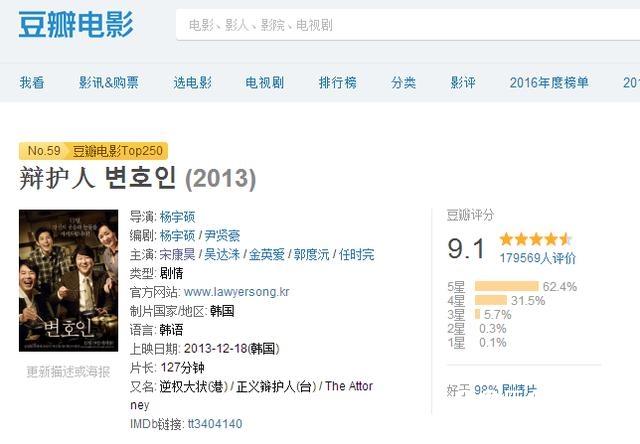Viewport: 640px width, 444px height.
Task: Open the IMDb link tt3404140
Action: (215, 424)
